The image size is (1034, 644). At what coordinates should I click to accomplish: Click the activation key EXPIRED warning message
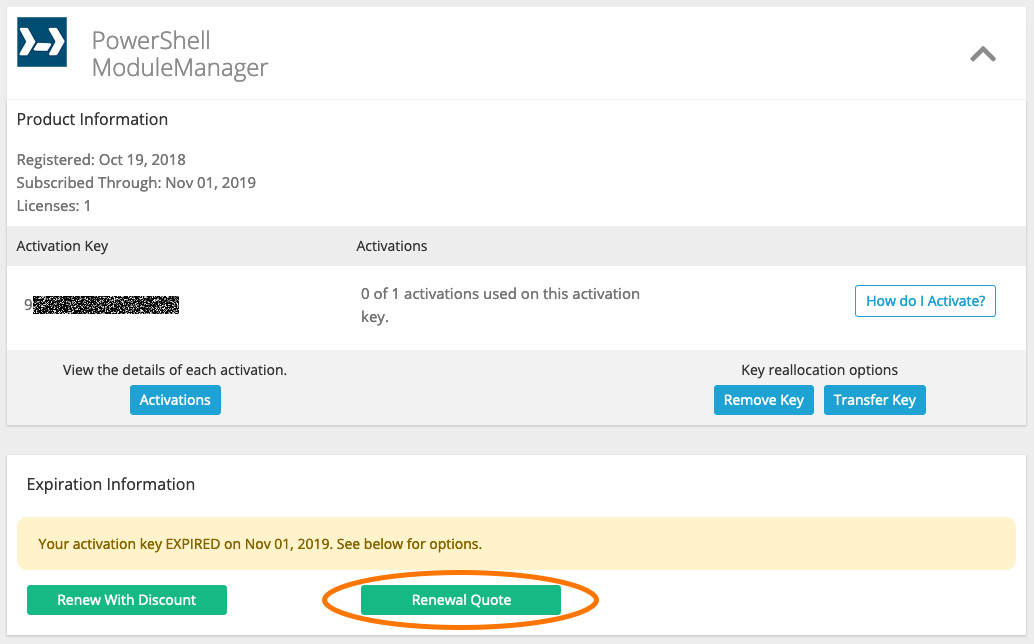[516, 544]
